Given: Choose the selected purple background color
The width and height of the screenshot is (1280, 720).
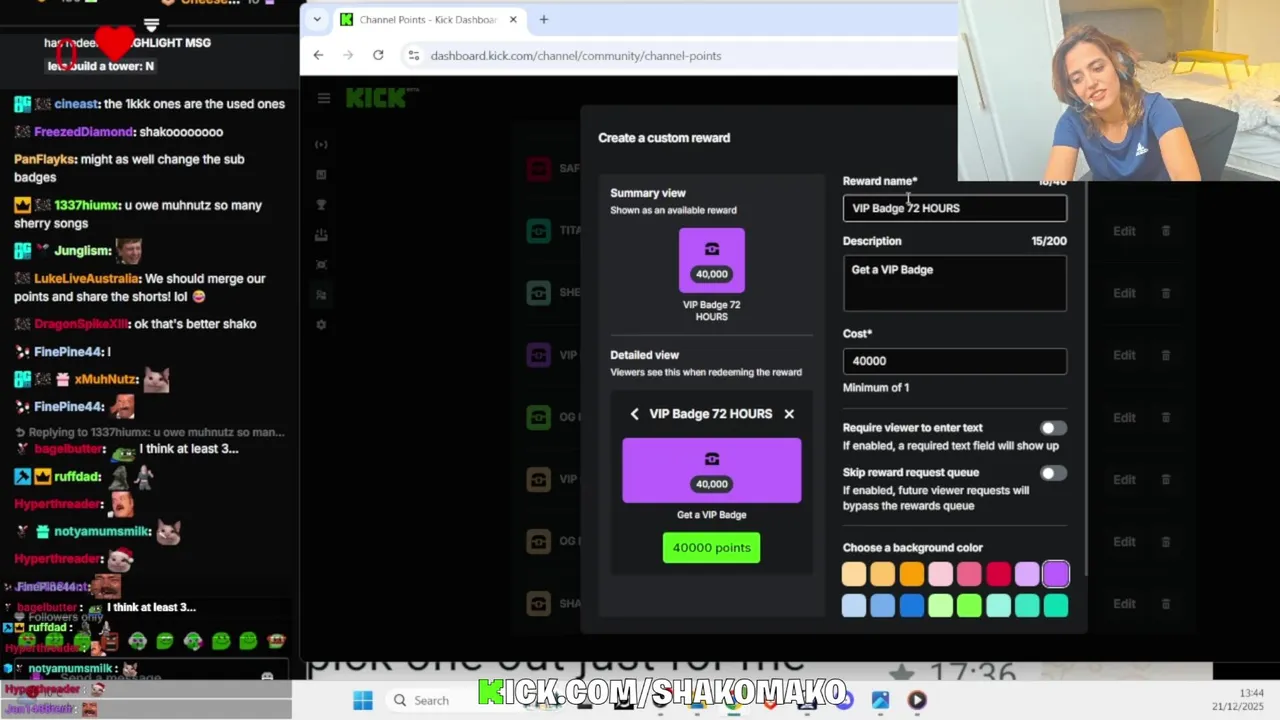Looking at the screenshot, I should click(x=1056, y=574).
